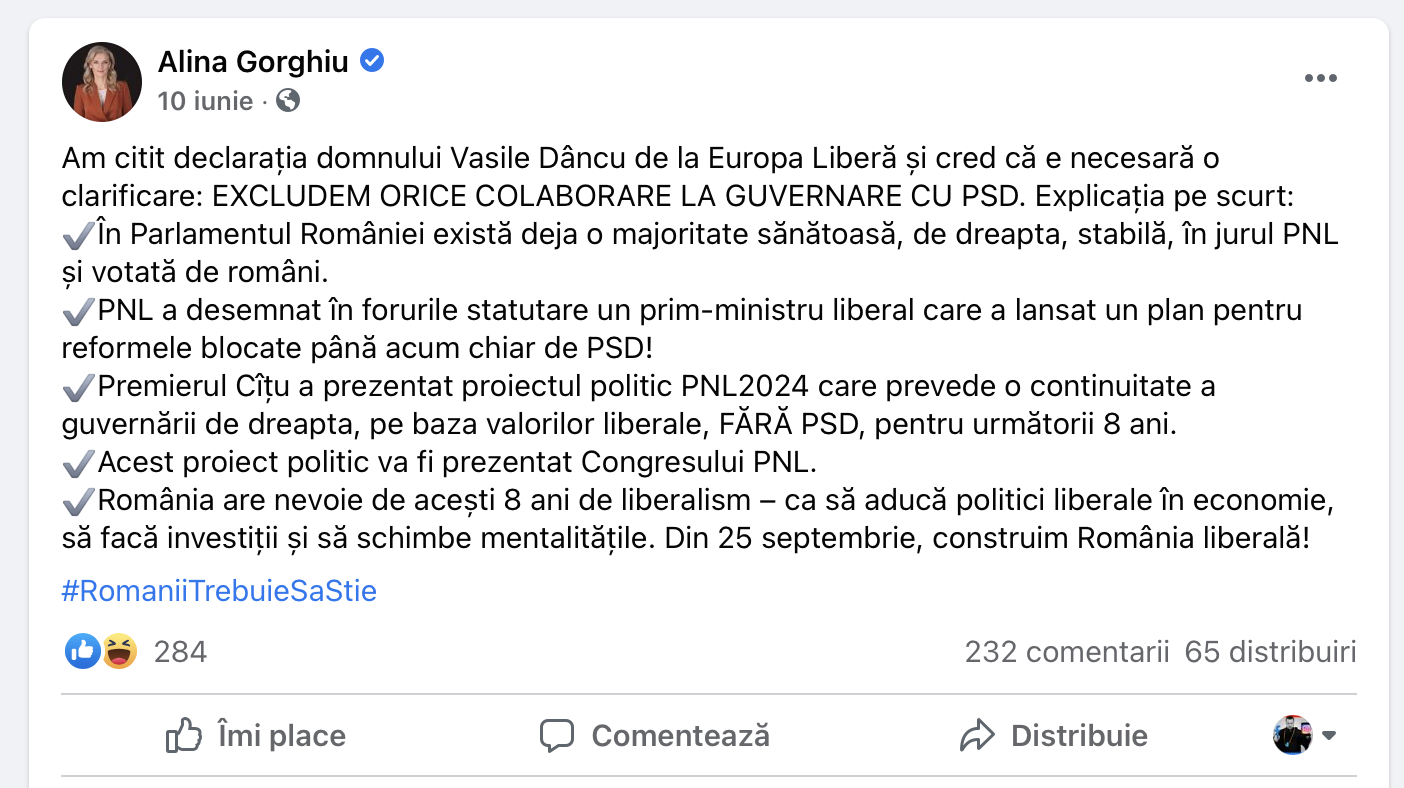1404x788 pixels.
Task: Click the Alina Gorghiu name link
Action: [x=253, y=62]
